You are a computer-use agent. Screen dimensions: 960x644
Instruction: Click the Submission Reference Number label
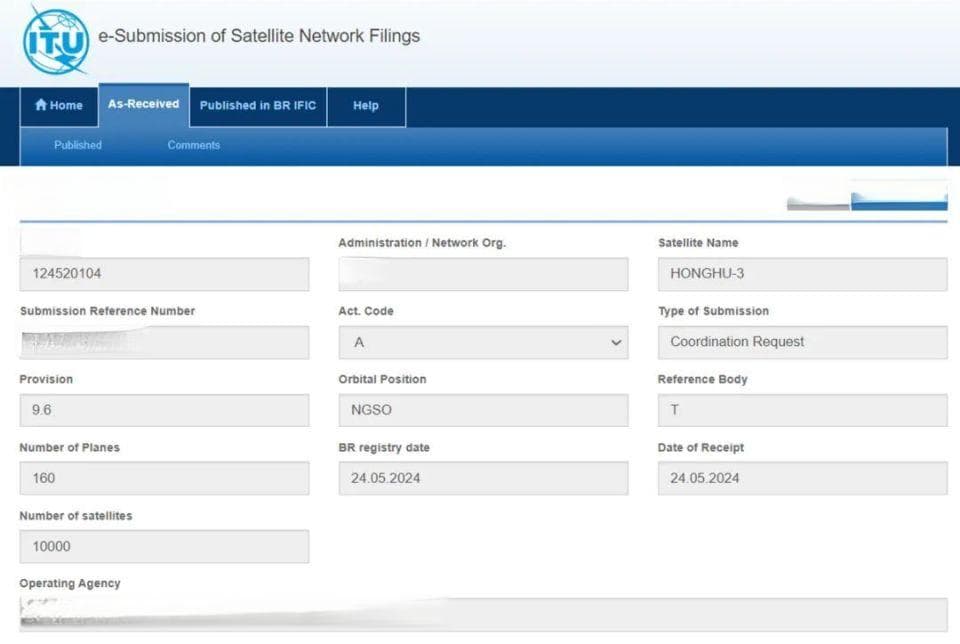click(107, 311)
